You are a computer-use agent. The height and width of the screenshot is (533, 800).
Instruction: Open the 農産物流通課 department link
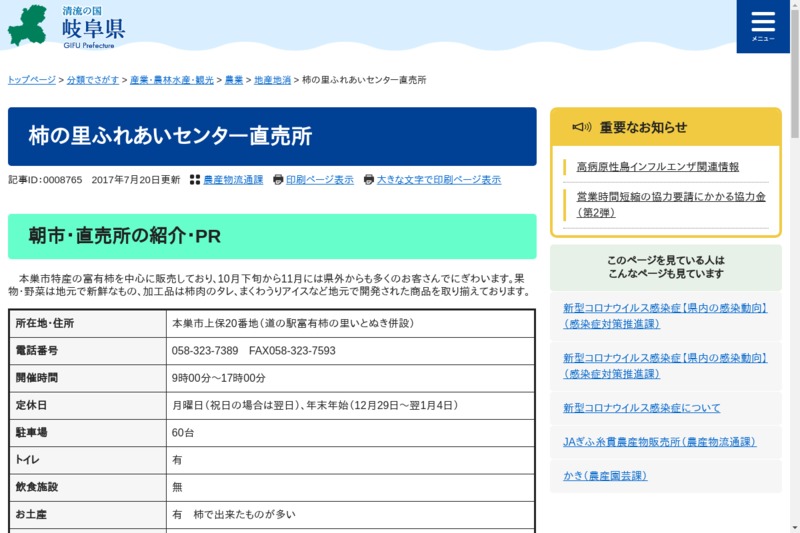click(x=233, y=180)
